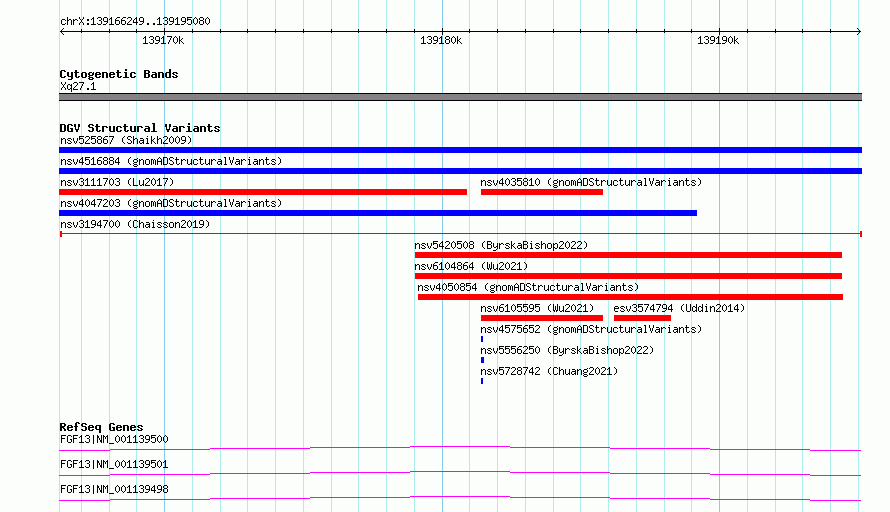The width and height of the screenshot is (890, 512).
Task: Click the nsv3111703 (Lu2017) label
Action: click(117, 182)
